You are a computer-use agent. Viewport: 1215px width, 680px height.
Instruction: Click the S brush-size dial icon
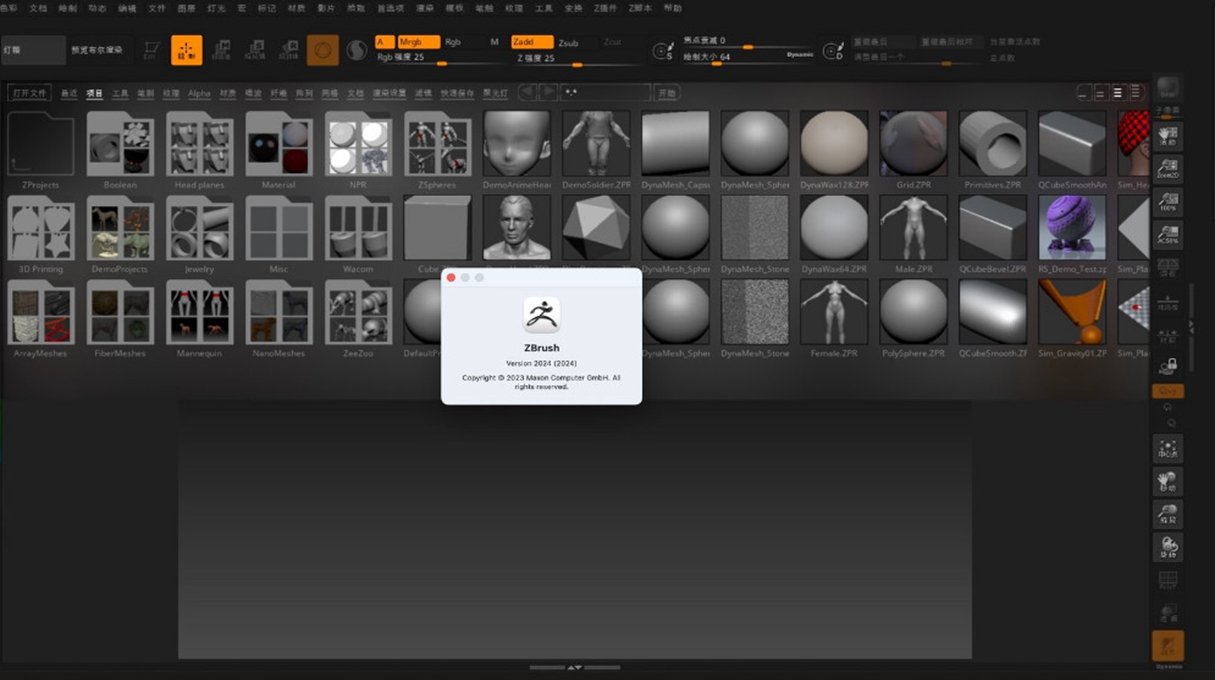pyautogui.click(x=663, y=50)
